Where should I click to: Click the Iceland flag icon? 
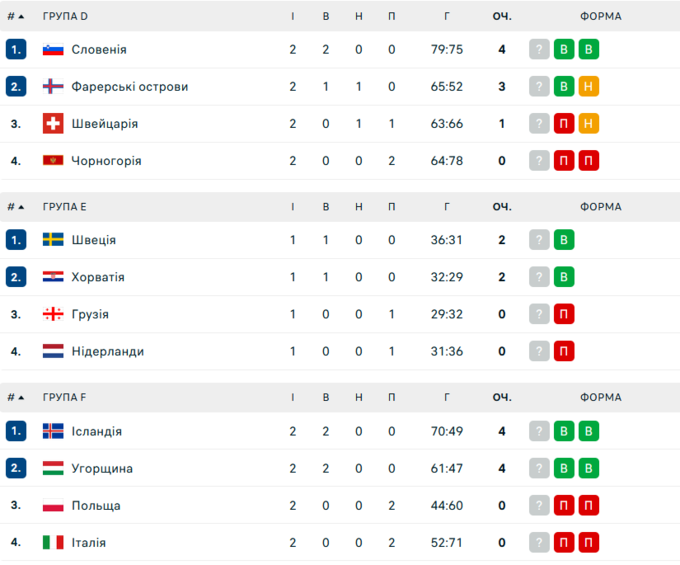tap(53, 431)
